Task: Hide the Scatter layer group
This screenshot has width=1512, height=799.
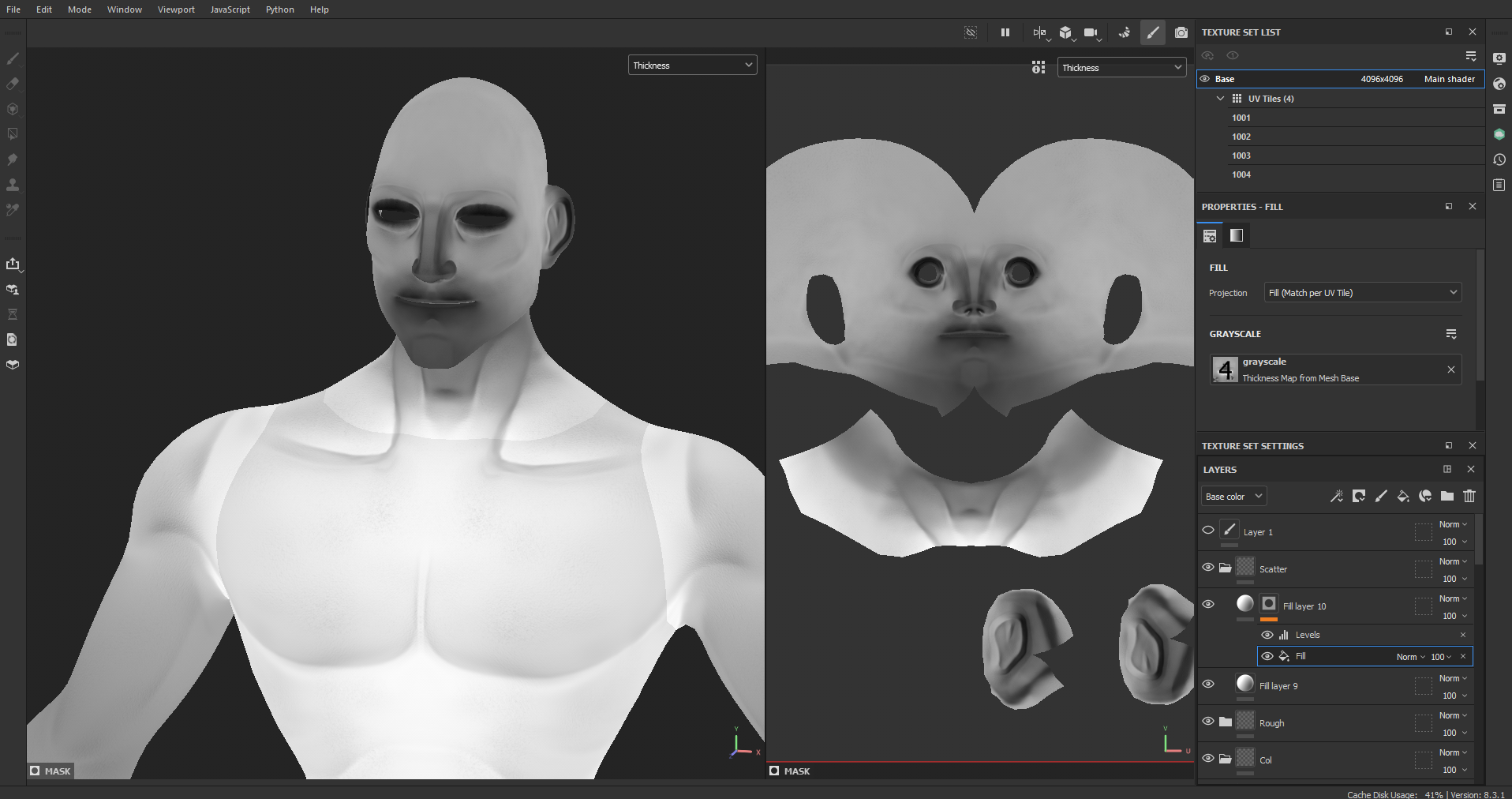Action: pos(1208,568)
